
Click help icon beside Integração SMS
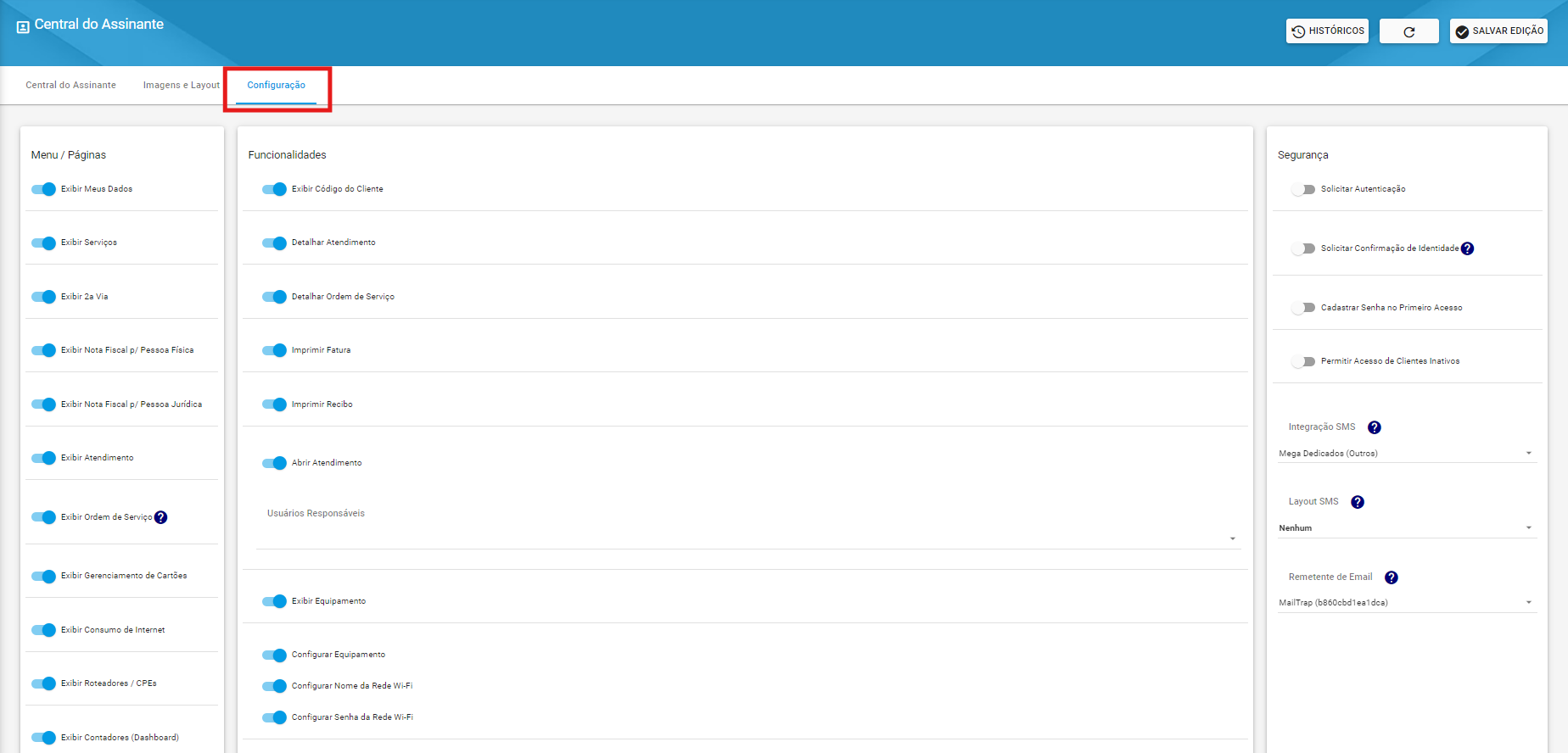pos(1375,427)
